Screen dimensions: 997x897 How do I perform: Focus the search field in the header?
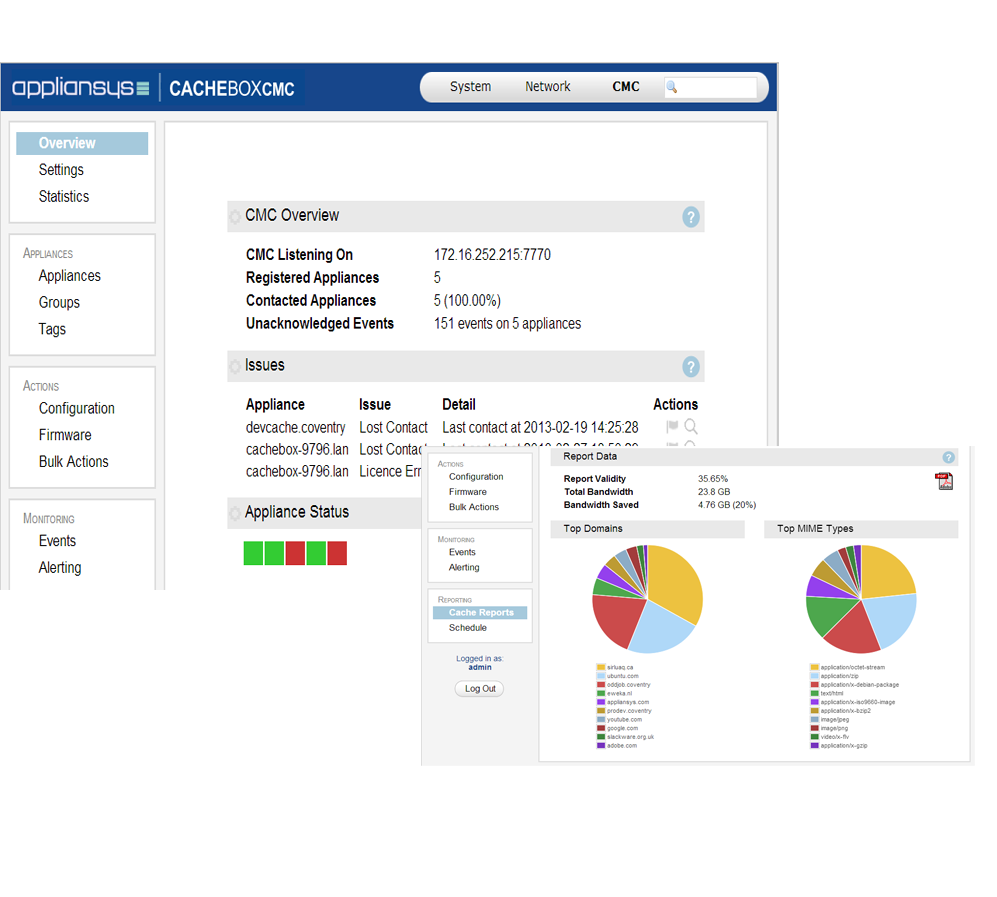[710, 87]
